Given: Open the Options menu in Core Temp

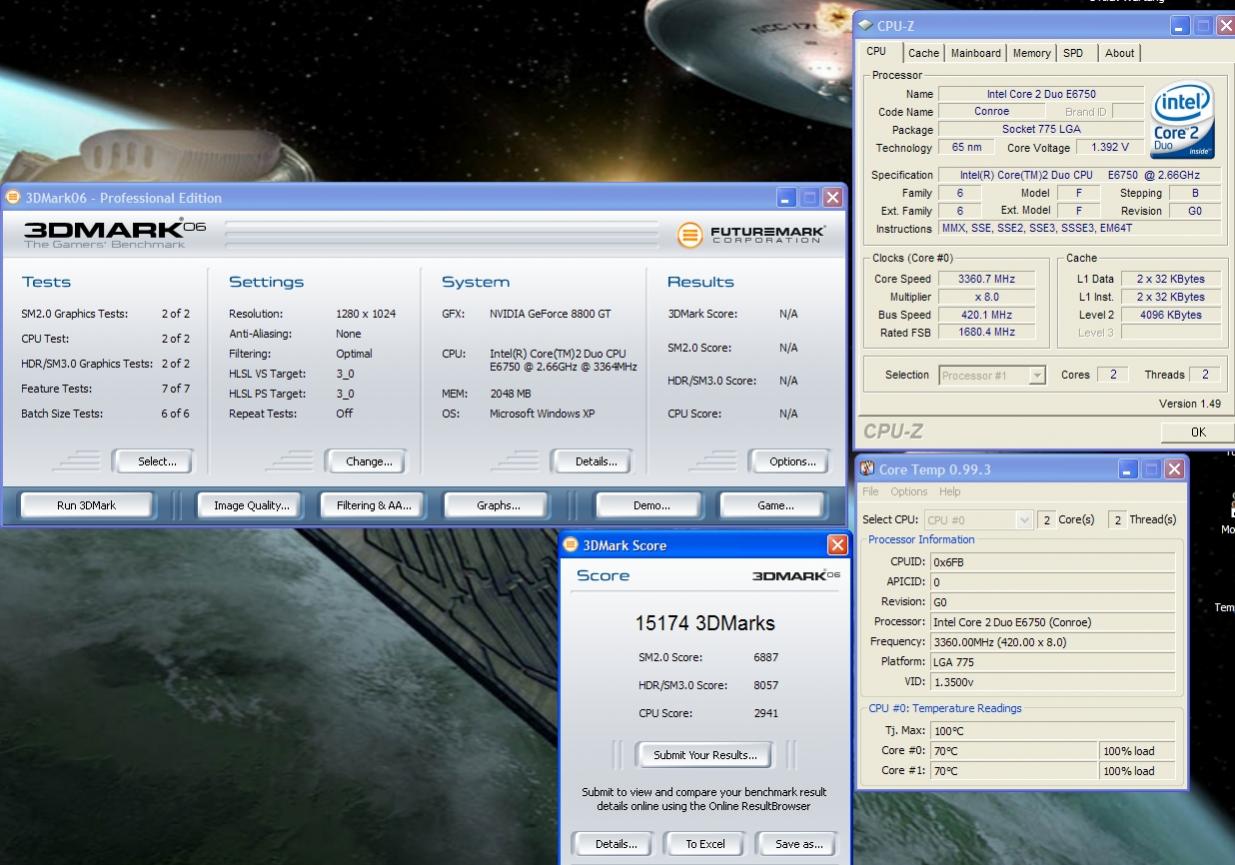Looking at the screenshot, I should tap(909, 492).
